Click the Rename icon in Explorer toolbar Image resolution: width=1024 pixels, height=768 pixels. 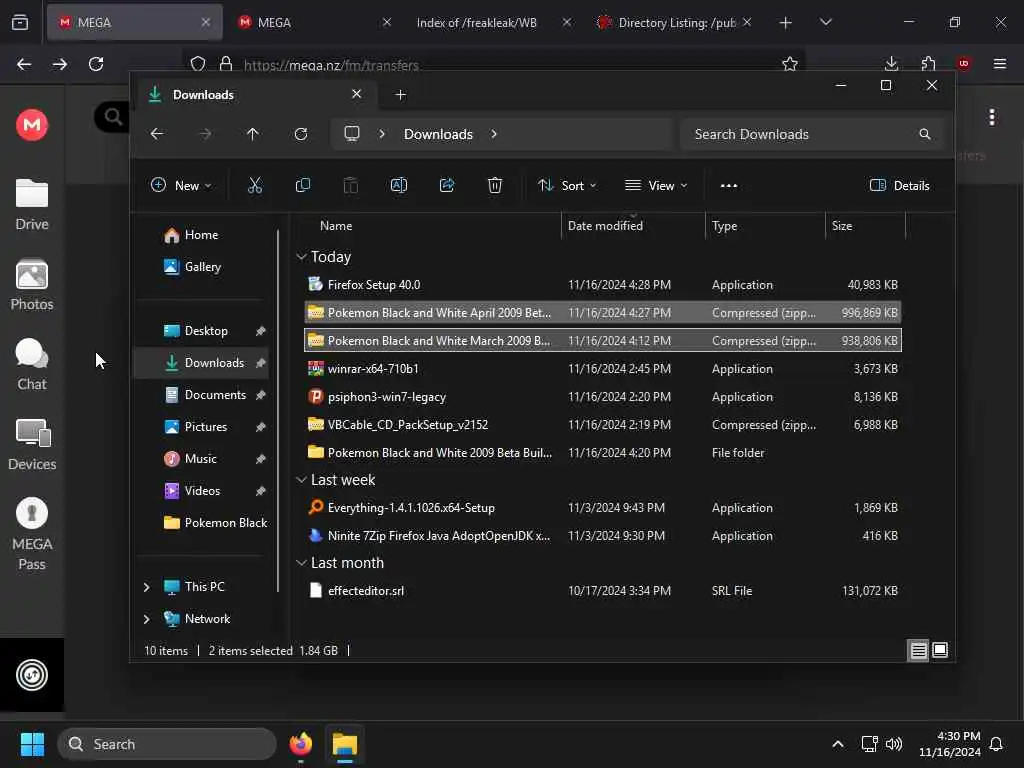tap(398, 185)
